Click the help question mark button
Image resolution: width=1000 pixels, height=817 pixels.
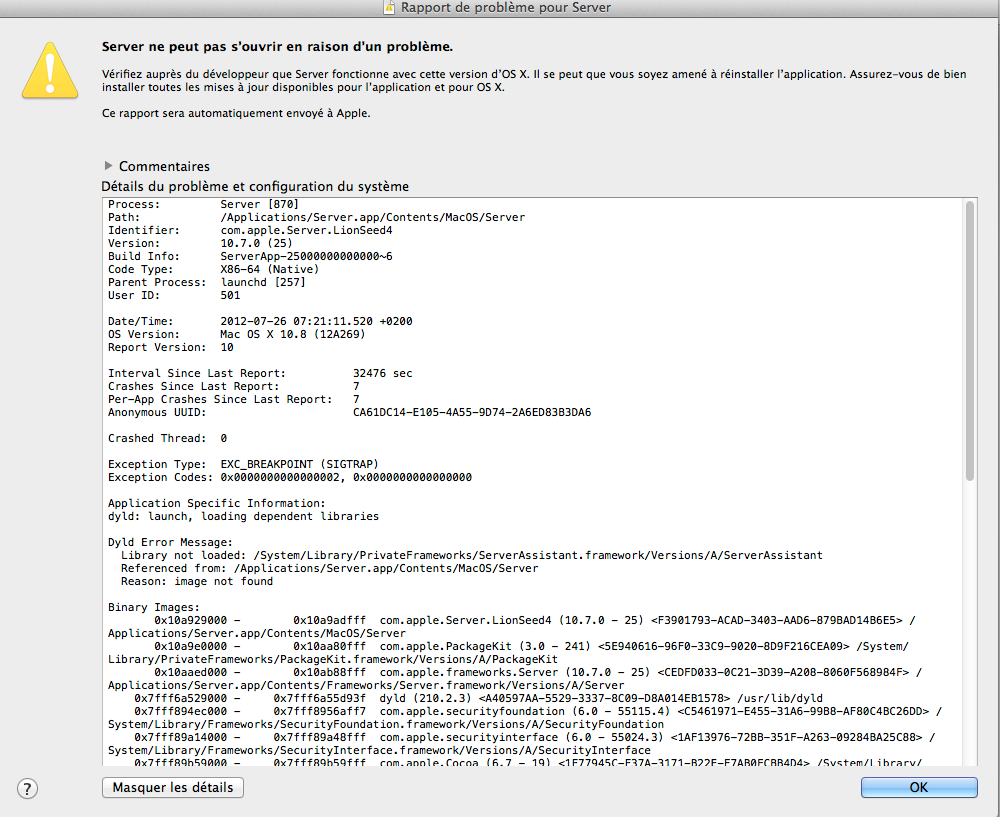click(x=27, y=788)
